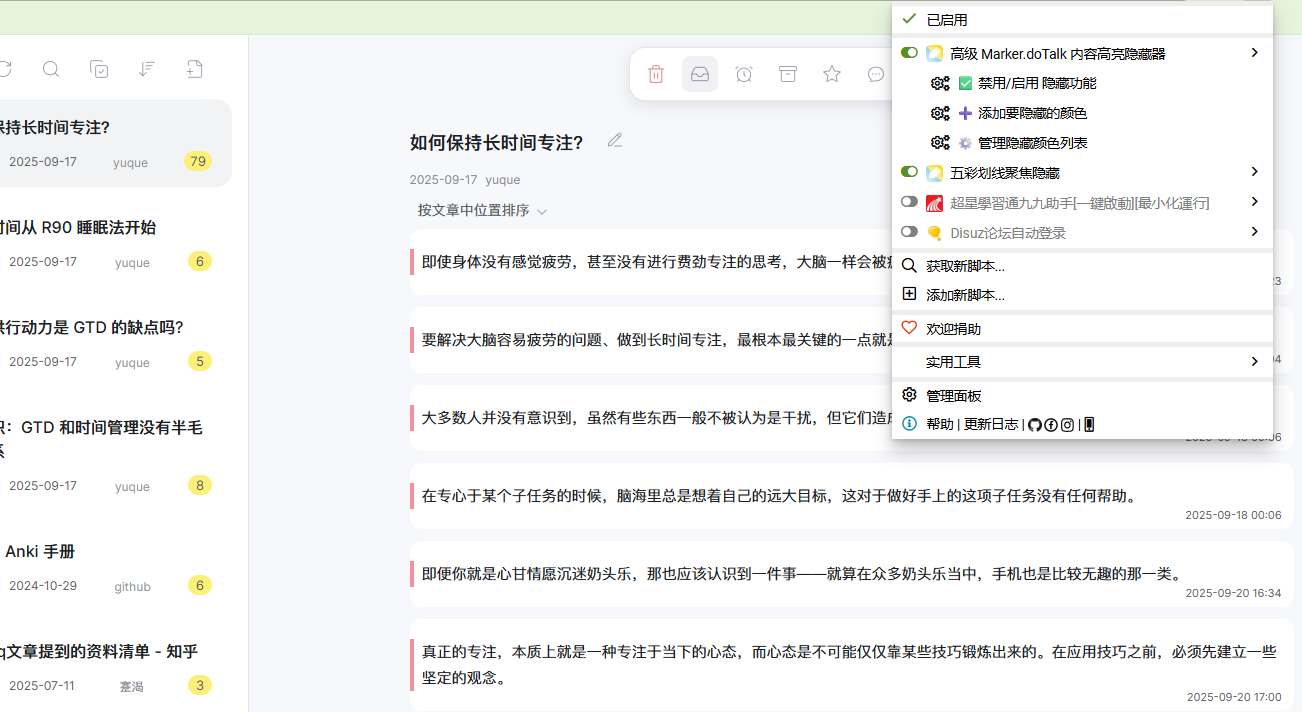Click gears icon beside 禁用/启用 隐藏功能
This screenshot has height=712, width=1302.
(x=940, y=84)
